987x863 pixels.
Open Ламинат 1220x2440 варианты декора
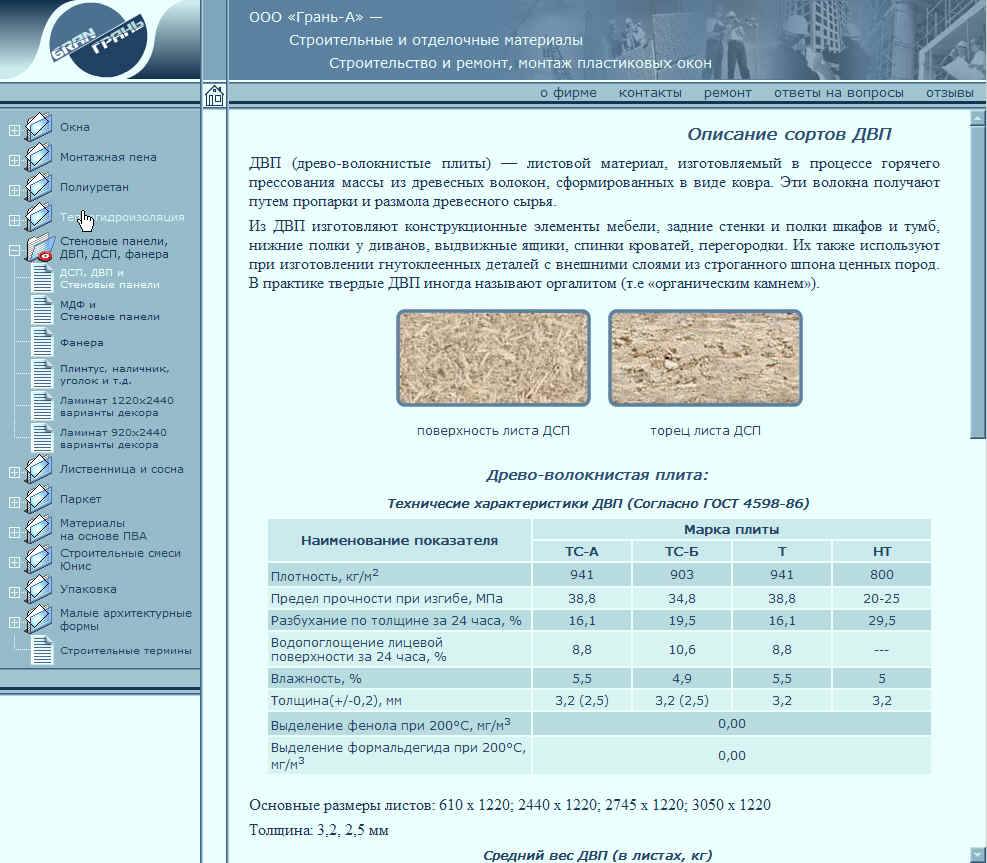pos(116,406)
